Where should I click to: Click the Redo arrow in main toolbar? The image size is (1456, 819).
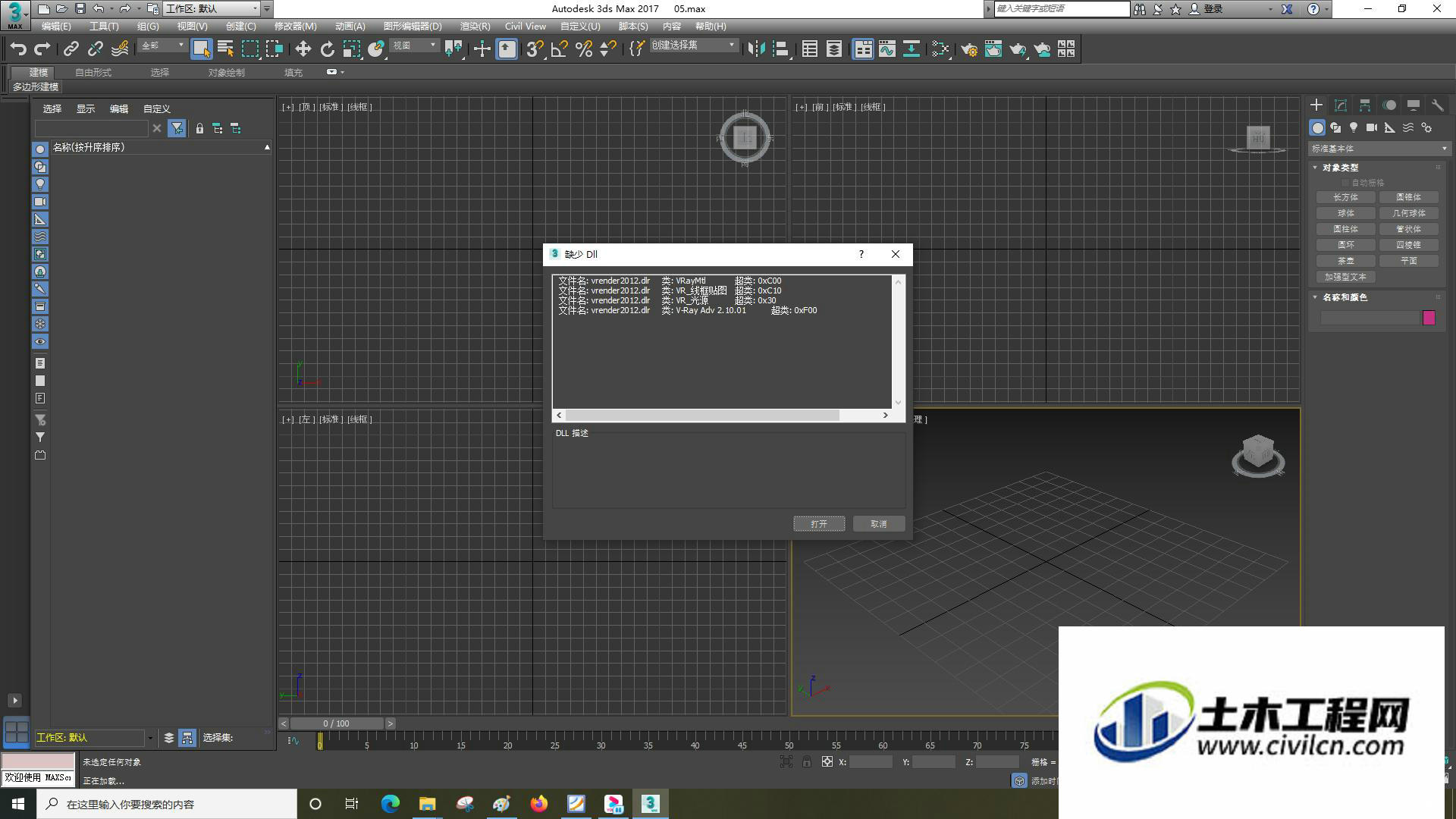[x=42, y=49]
